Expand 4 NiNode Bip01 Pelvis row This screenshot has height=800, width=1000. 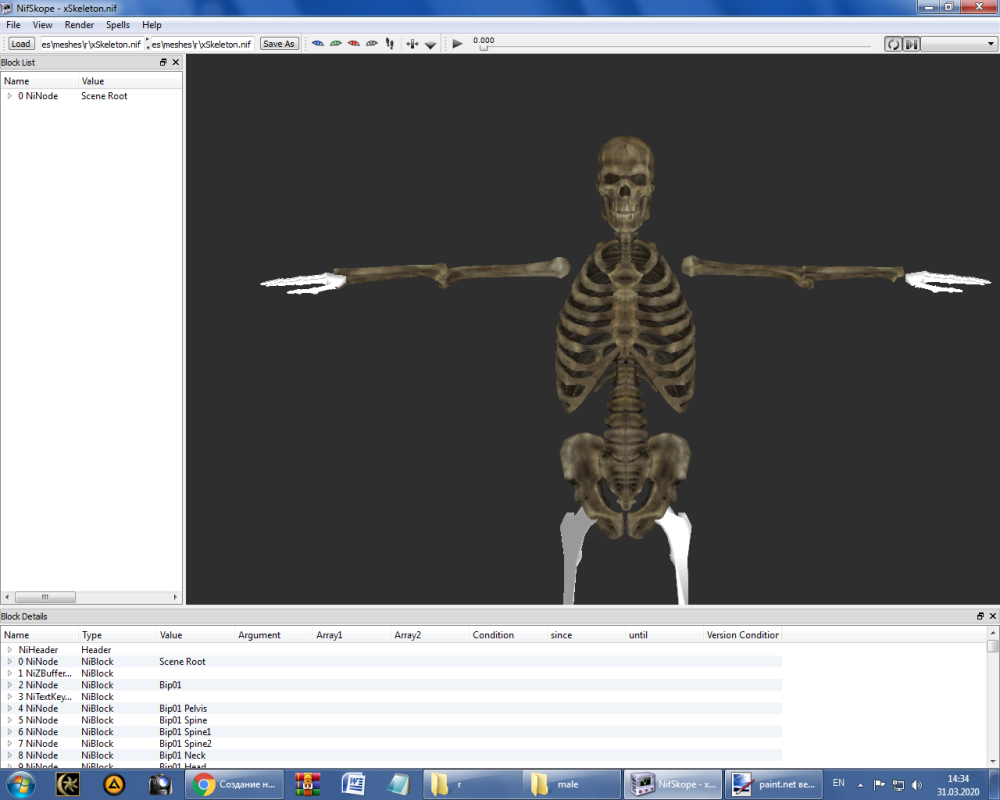[10, 708]
